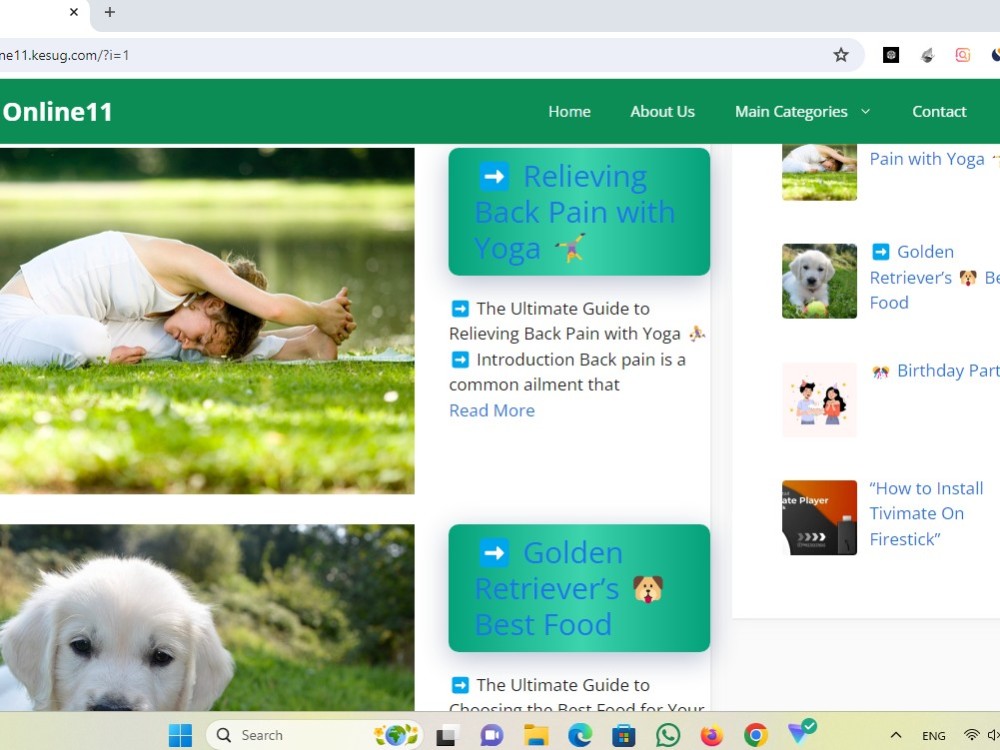This screenshot has width=1000, height=750.
Task: Open File Explorer from the taskbar
Action: (536, 735)
